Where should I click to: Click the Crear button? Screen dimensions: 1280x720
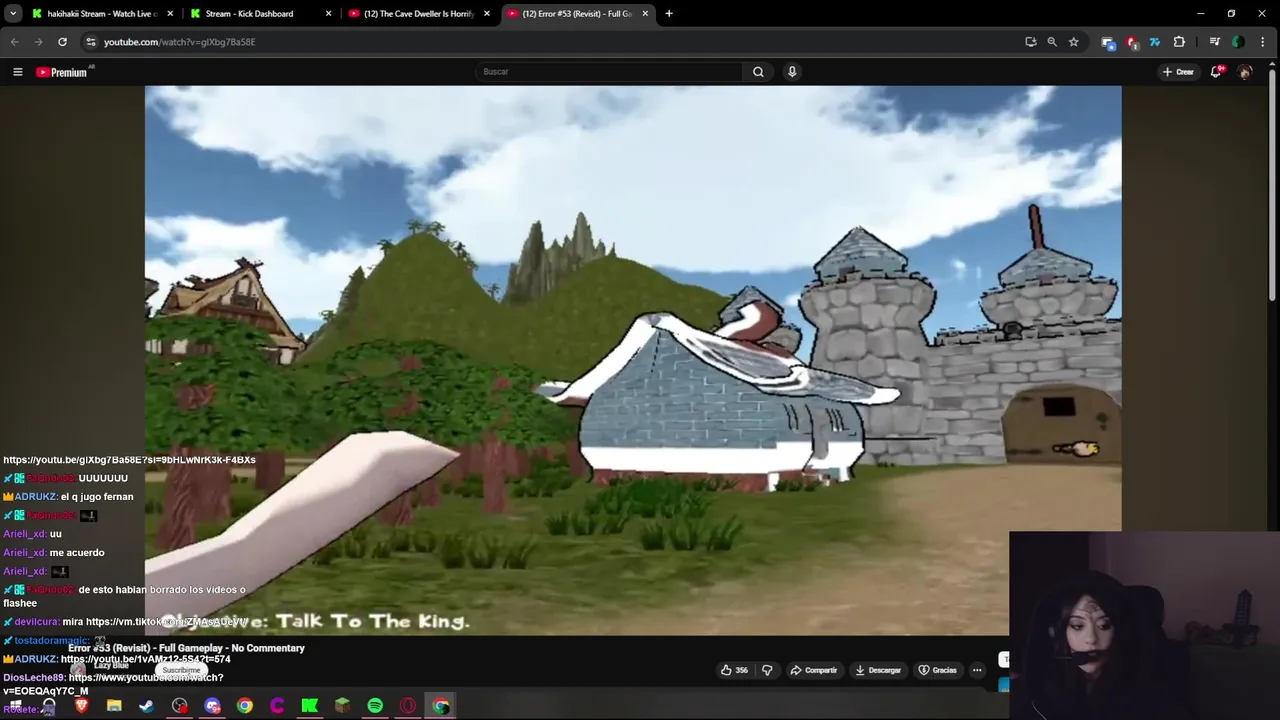click(x=1178, y=72)
